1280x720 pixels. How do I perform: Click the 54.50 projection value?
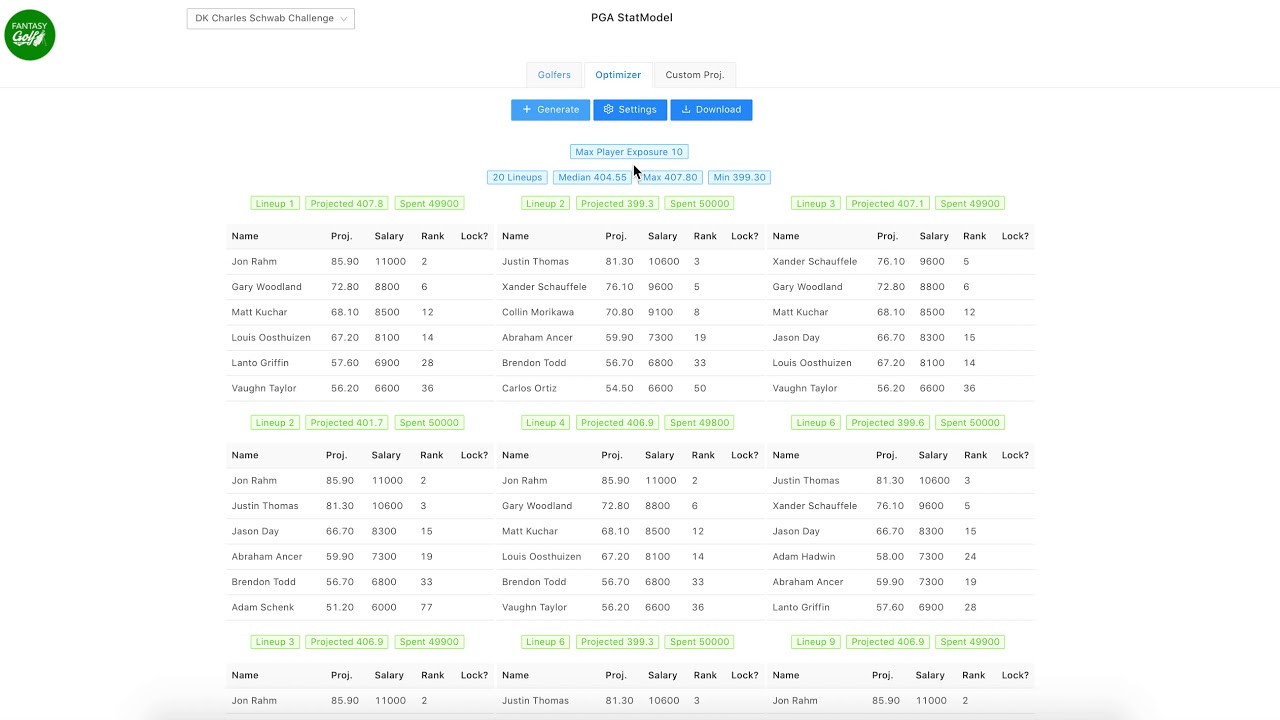click(x=619, y=388)
